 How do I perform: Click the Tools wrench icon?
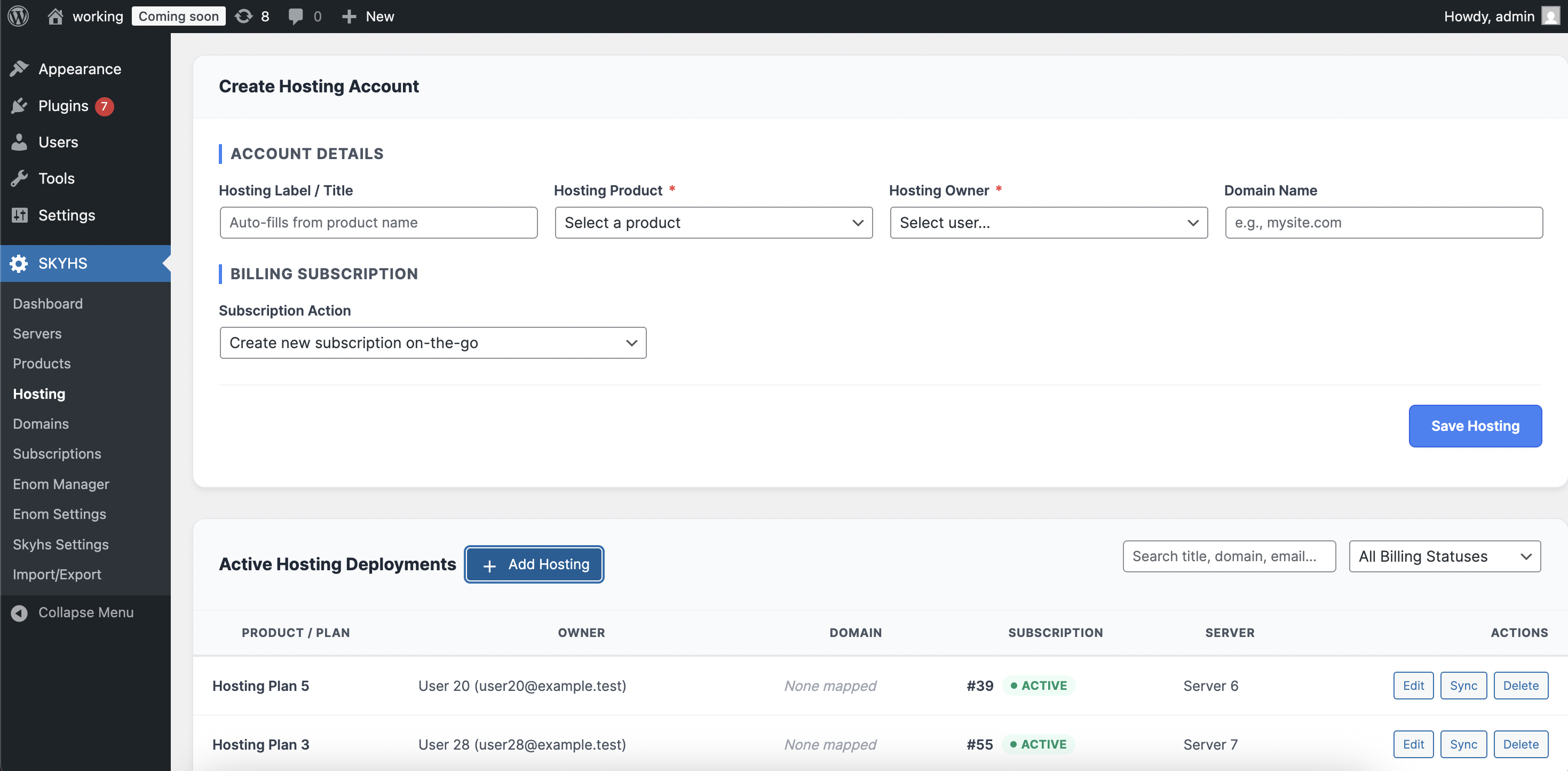(x=19, y=178)
